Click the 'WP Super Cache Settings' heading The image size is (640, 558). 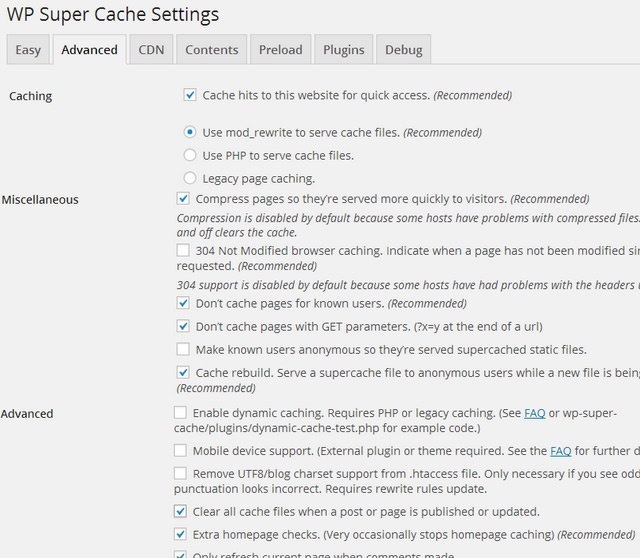tap(113, 15)
